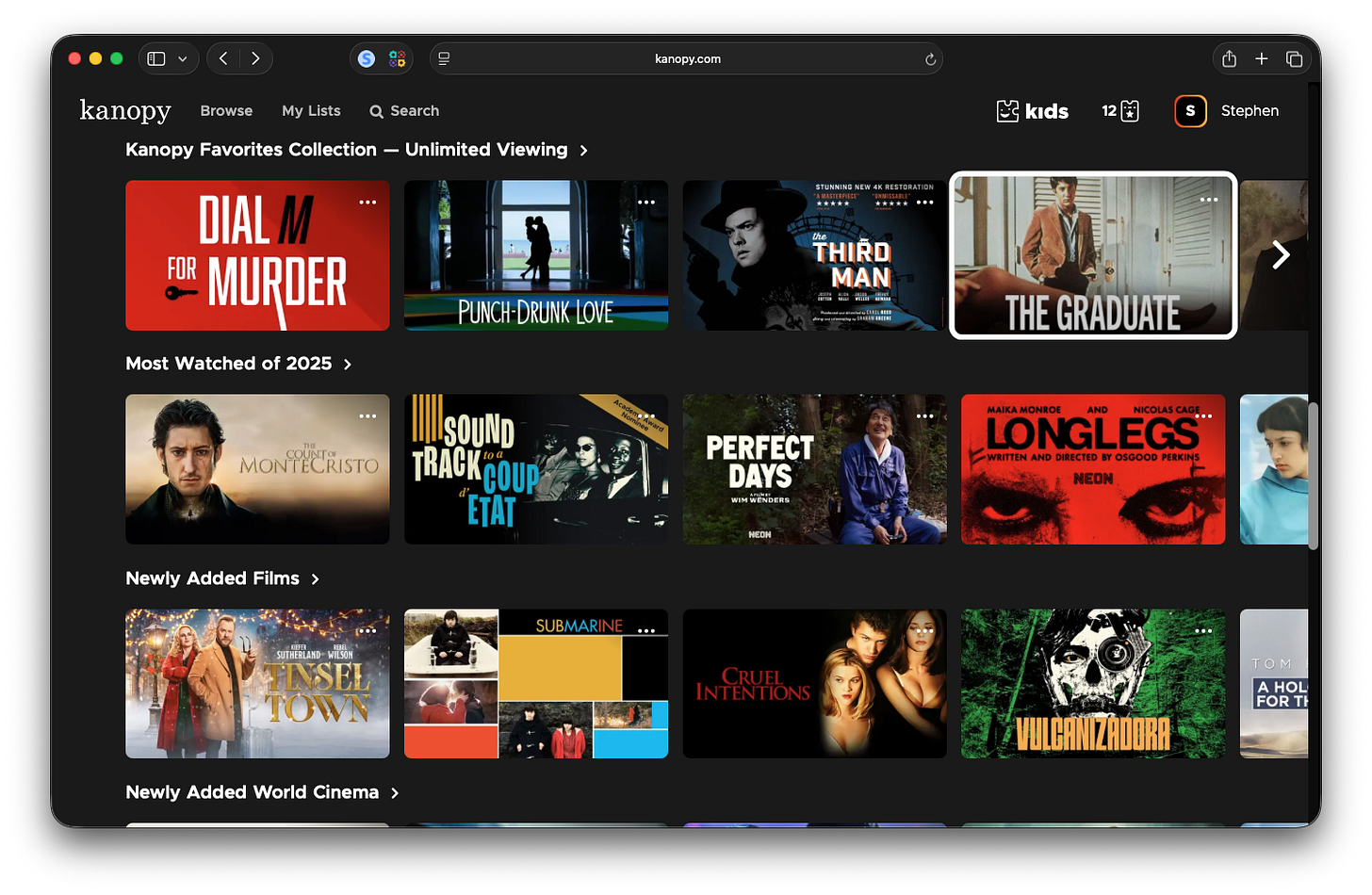Open Cruel Intentions thumbnail
The image size is (1372, 895).
[815, 684]
